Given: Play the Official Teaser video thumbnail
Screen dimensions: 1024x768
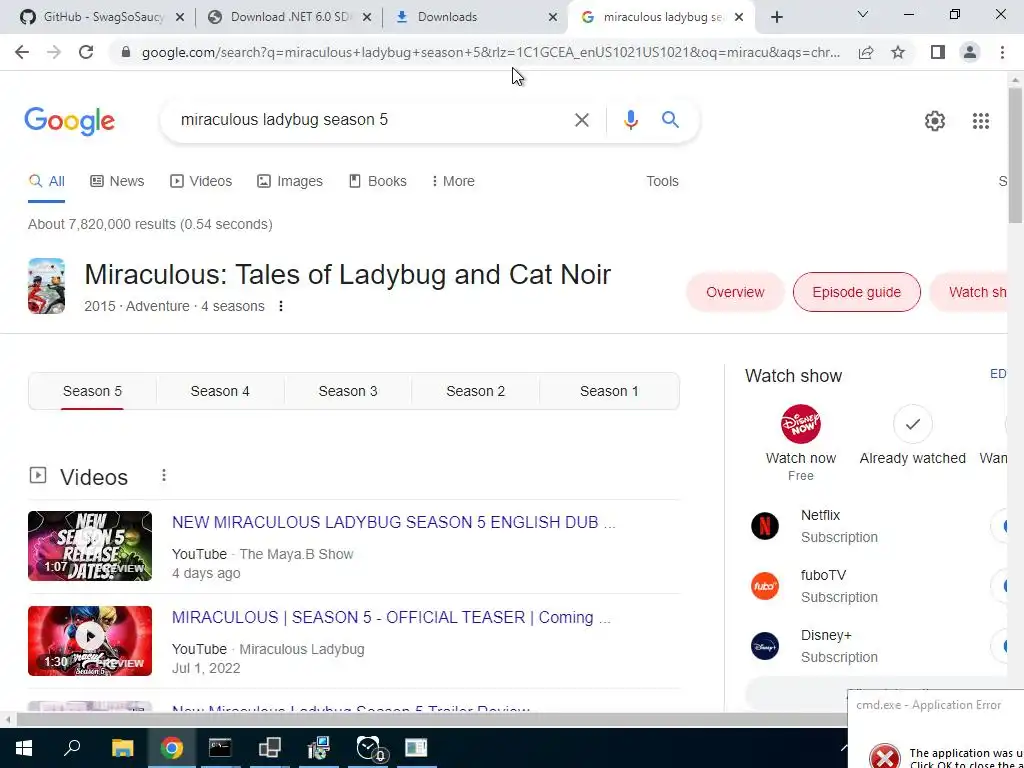Looking at the screenshot, I should tap(90, 641).
